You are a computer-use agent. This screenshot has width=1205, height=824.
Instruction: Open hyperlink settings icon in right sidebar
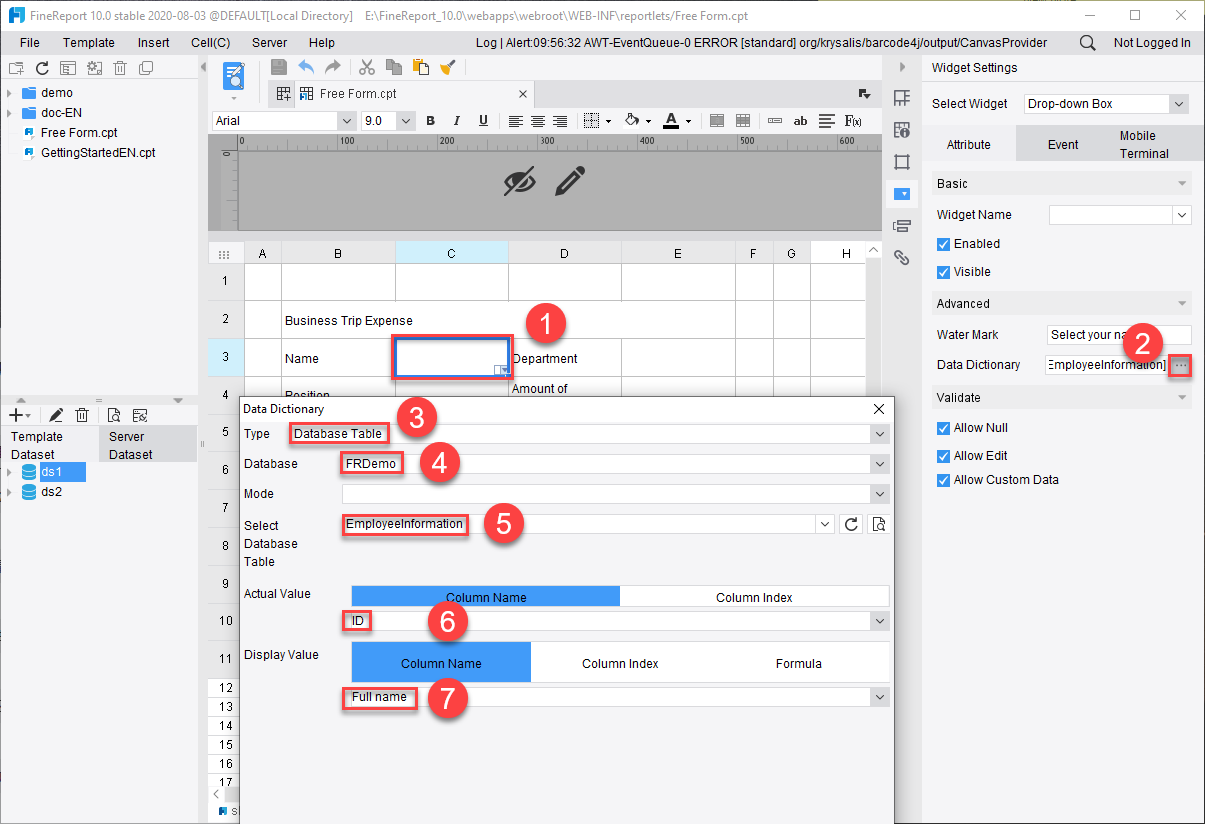(901, 257)
